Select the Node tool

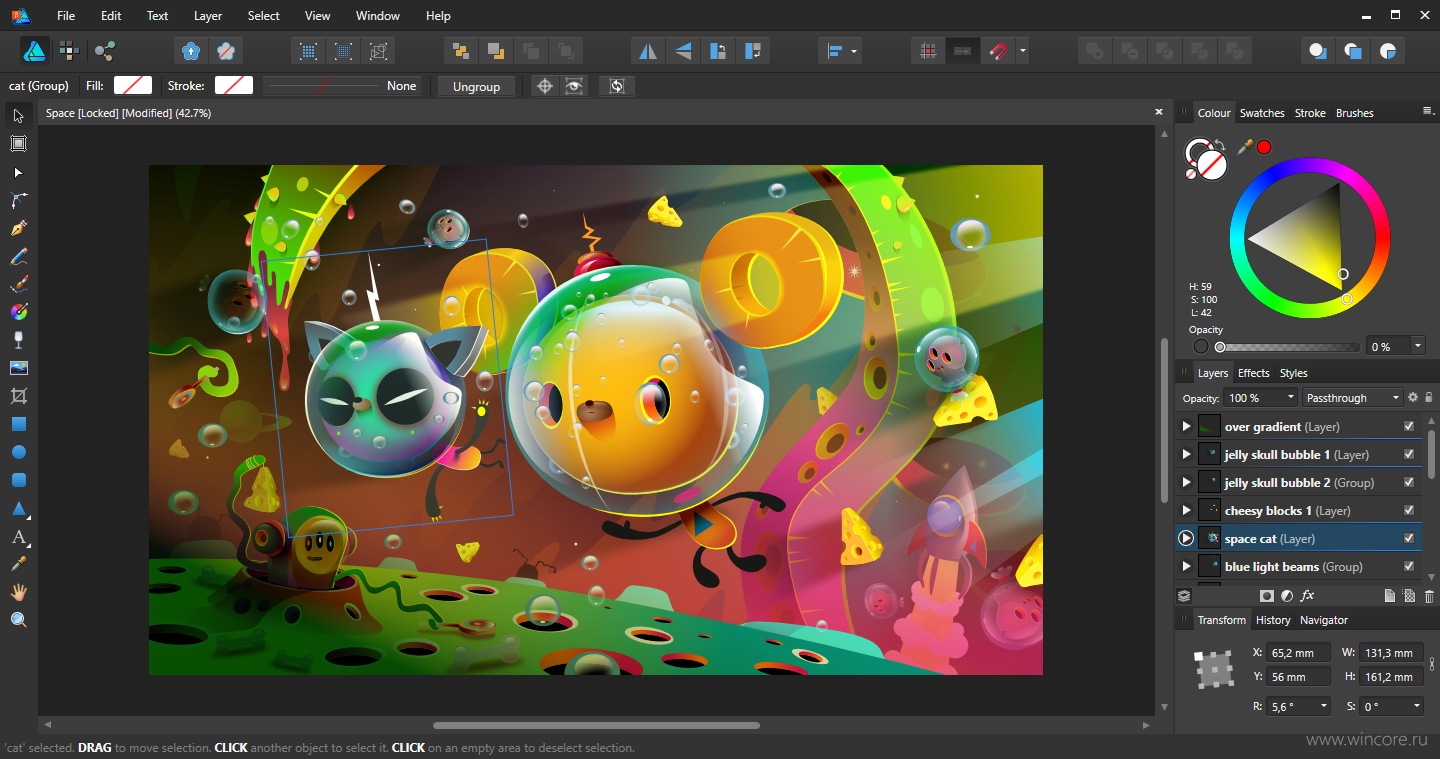pos(18,173)
